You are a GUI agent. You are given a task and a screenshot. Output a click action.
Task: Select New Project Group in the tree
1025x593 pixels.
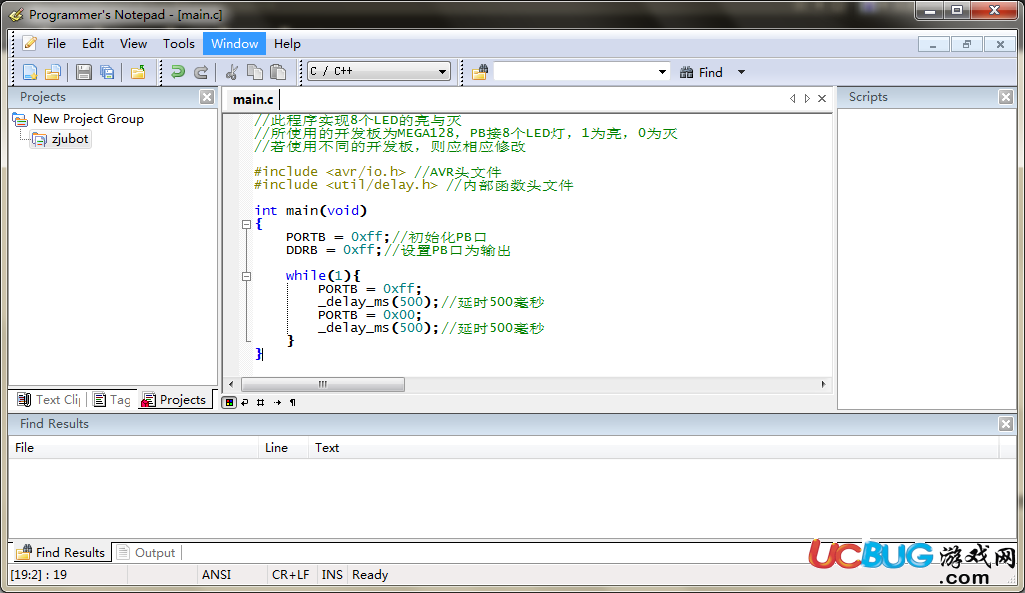click(x=88, y=119)
